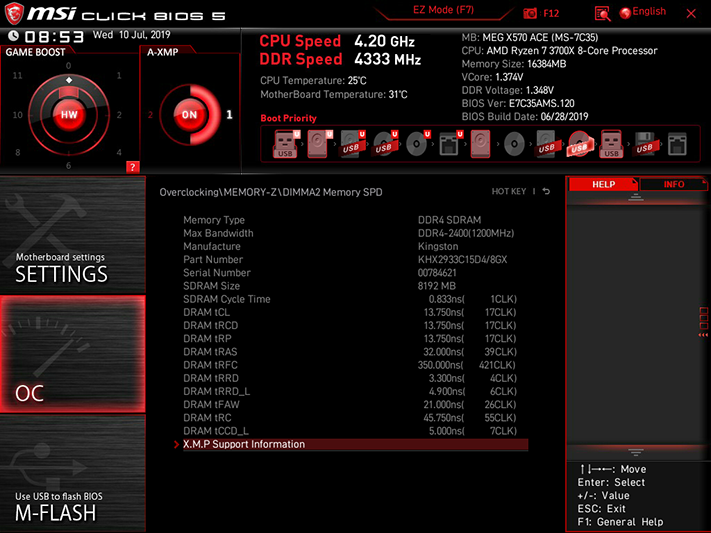Select the UEFI CD/DVD disc boot icon
Viewport: 711px width, 533px height.
pyautogui.click(x=417, y=144)
